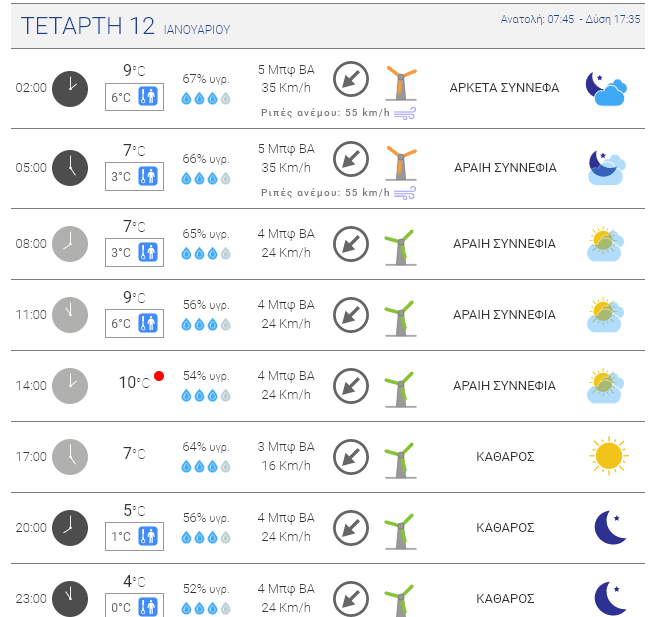Click the wind direction arrow at 23:00

[x=351, y=598]
